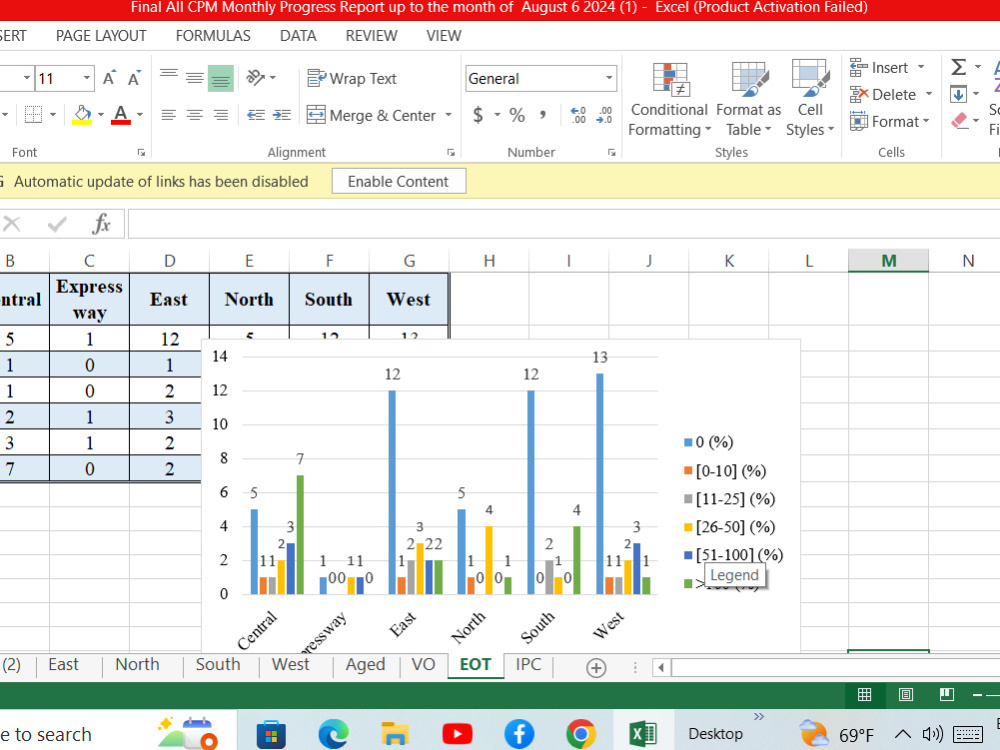
Task: Open Font dialog launcher
Action: click(x=141, y=152)
